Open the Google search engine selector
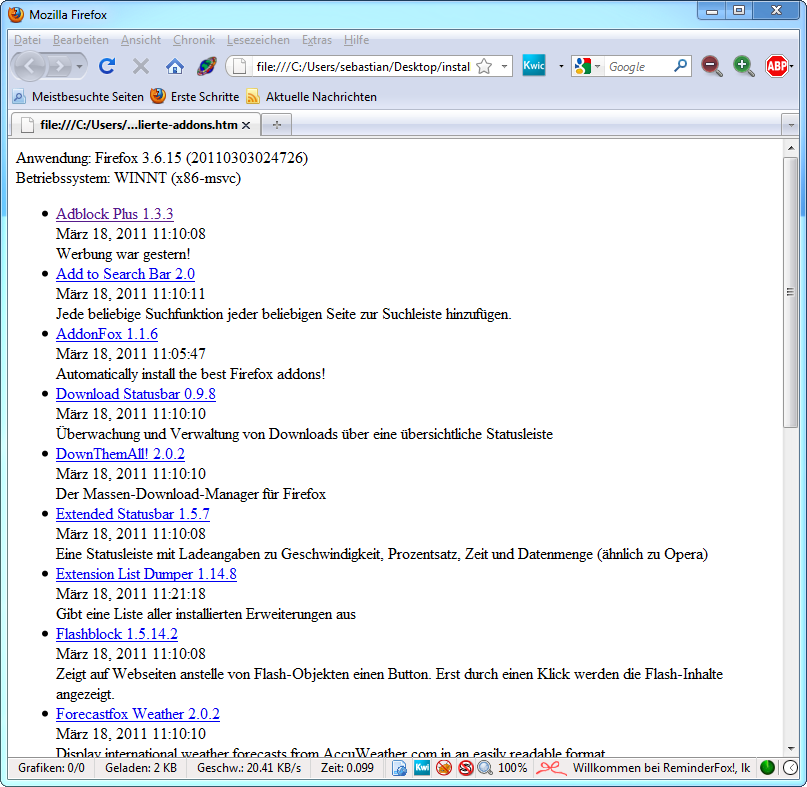Screen dimensions: 807x787 (588, 66)
